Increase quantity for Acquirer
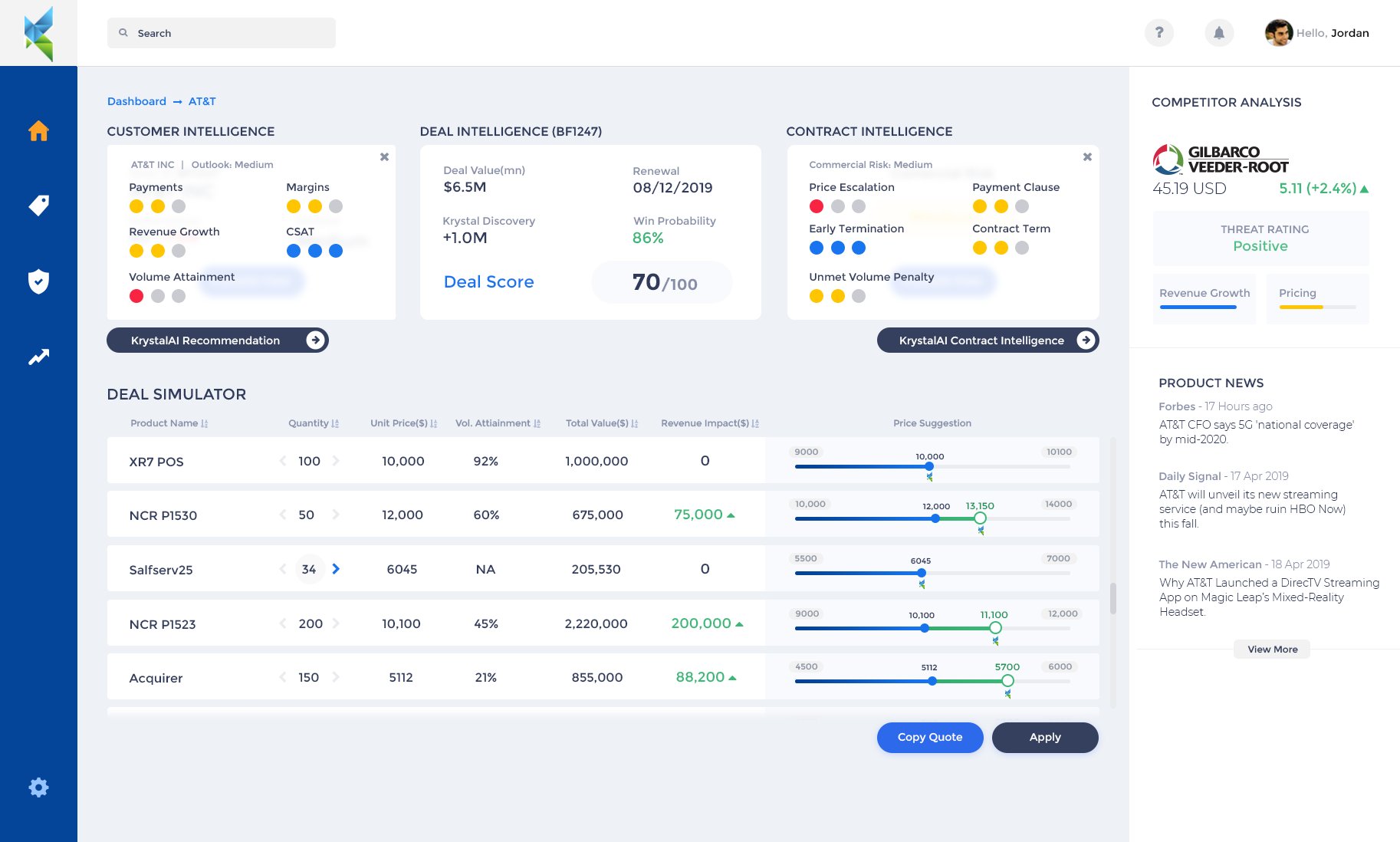The height and width of the screenshot is (842, 1400). 336,677
